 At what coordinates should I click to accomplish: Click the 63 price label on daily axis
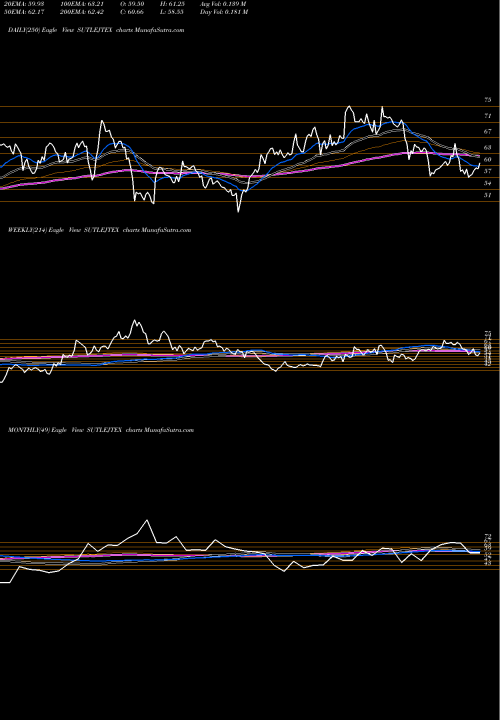click(x=488, y=147)
